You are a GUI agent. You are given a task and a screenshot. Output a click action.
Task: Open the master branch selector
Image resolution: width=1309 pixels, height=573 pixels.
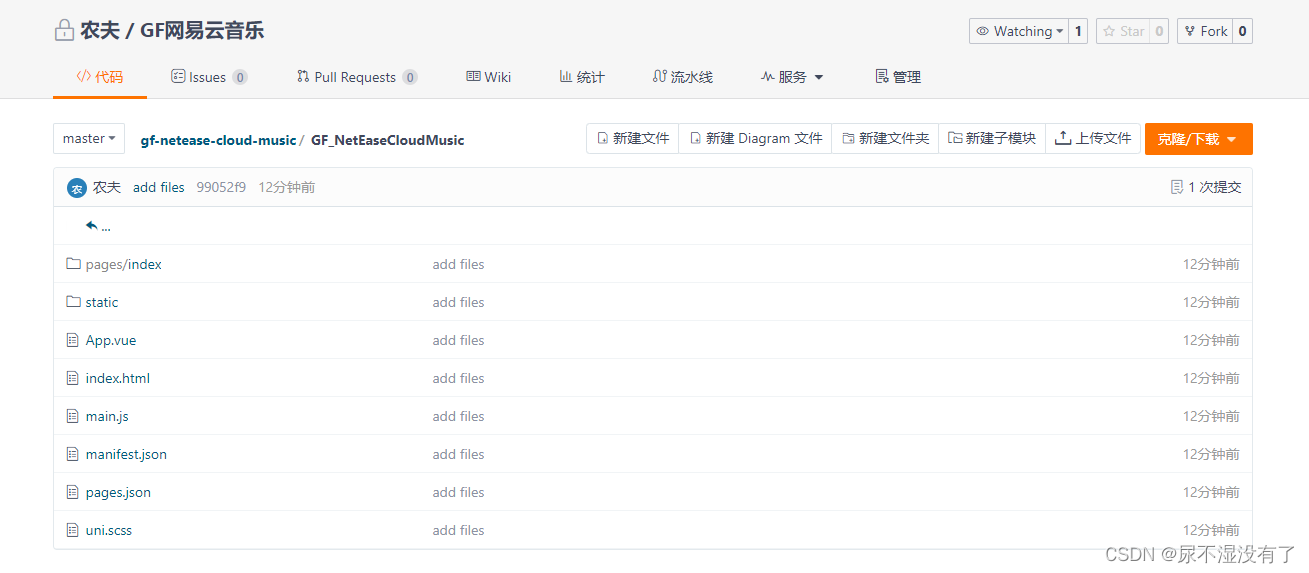click(x=89, y=139)
